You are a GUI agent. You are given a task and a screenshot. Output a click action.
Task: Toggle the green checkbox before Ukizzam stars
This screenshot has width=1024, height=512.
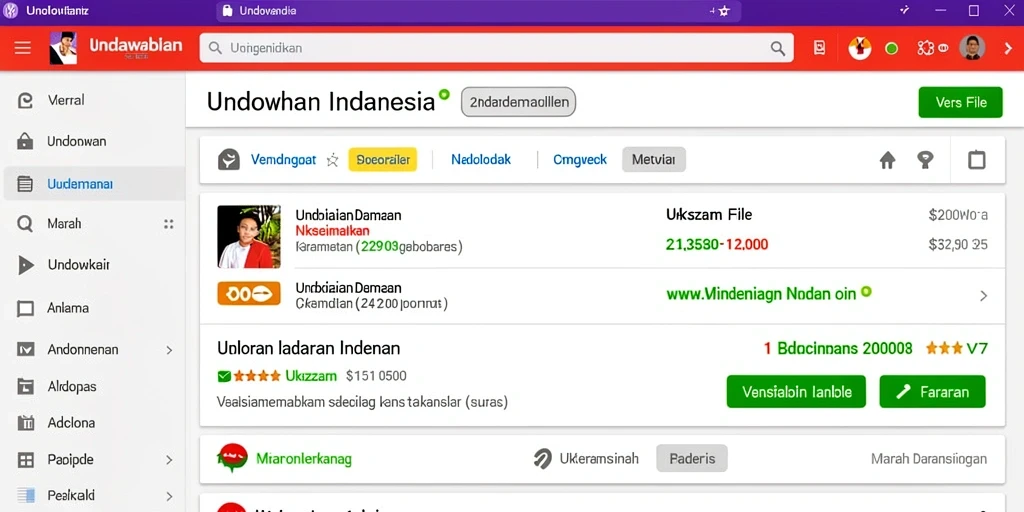point(224,376)
